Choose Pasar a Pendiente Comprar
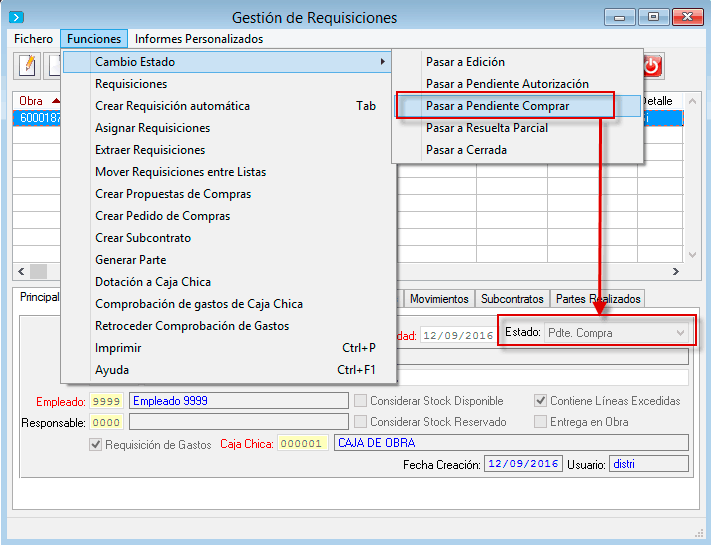 coord(517,106)
